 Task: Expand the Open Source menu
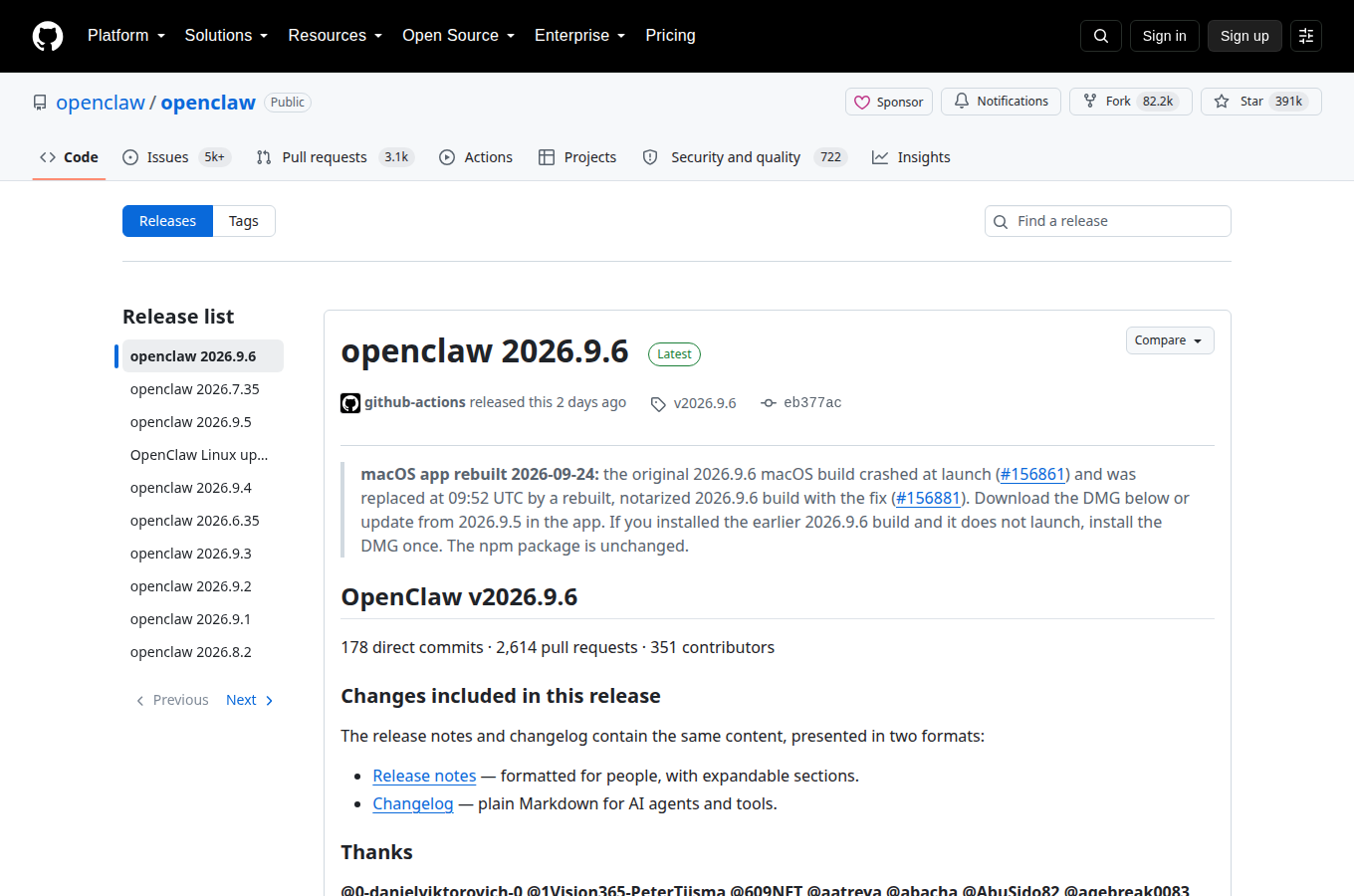(x=459, y=36)
